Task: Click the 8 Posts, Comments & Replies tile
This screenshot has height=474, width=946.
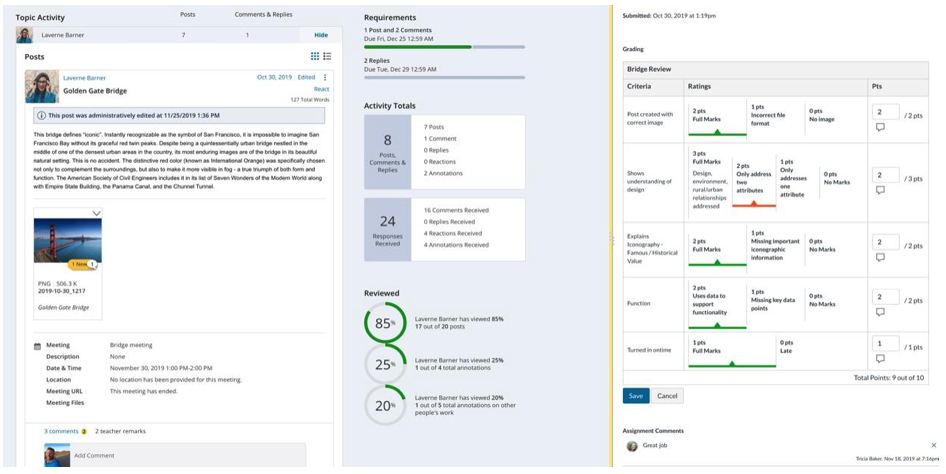Action: pyautogui.click(x=387, y=151)
